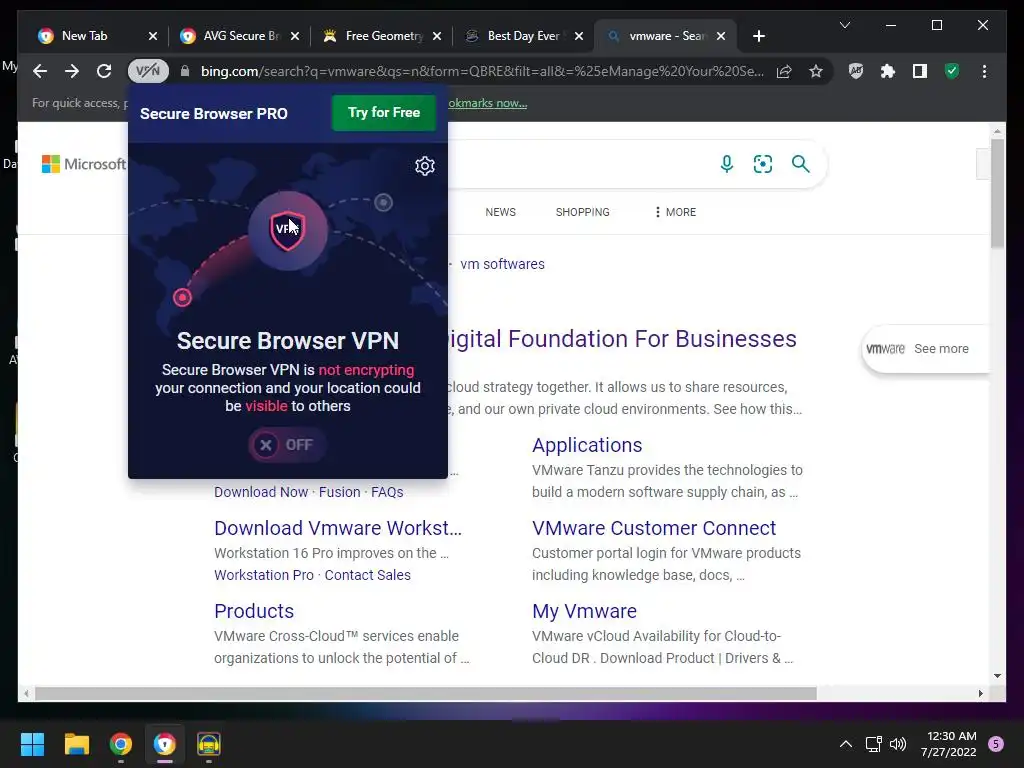Click the VPN shield icon in the popup

tap(287, 230)
